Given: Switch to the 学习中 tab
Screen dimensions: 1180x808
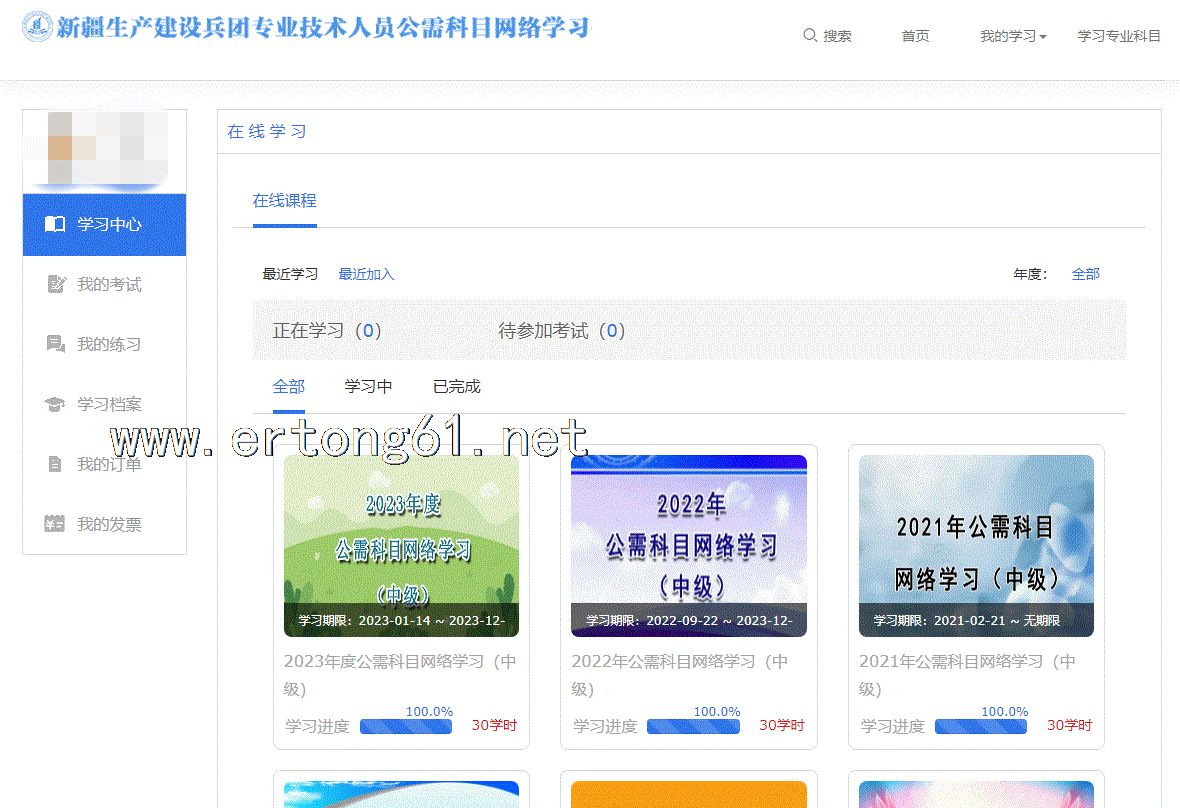Looking at the screenshot, I should [x=368, y=386].
